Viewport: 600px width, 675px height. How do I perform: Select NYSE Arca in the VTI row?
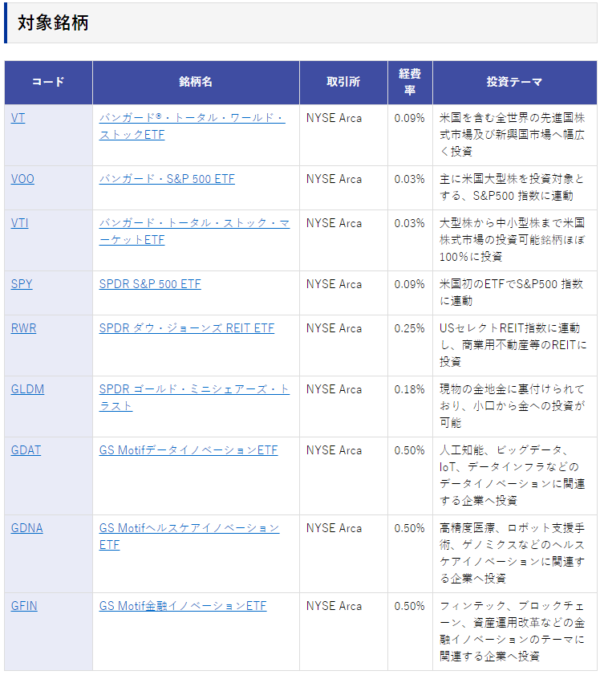(x=334, y=223)
